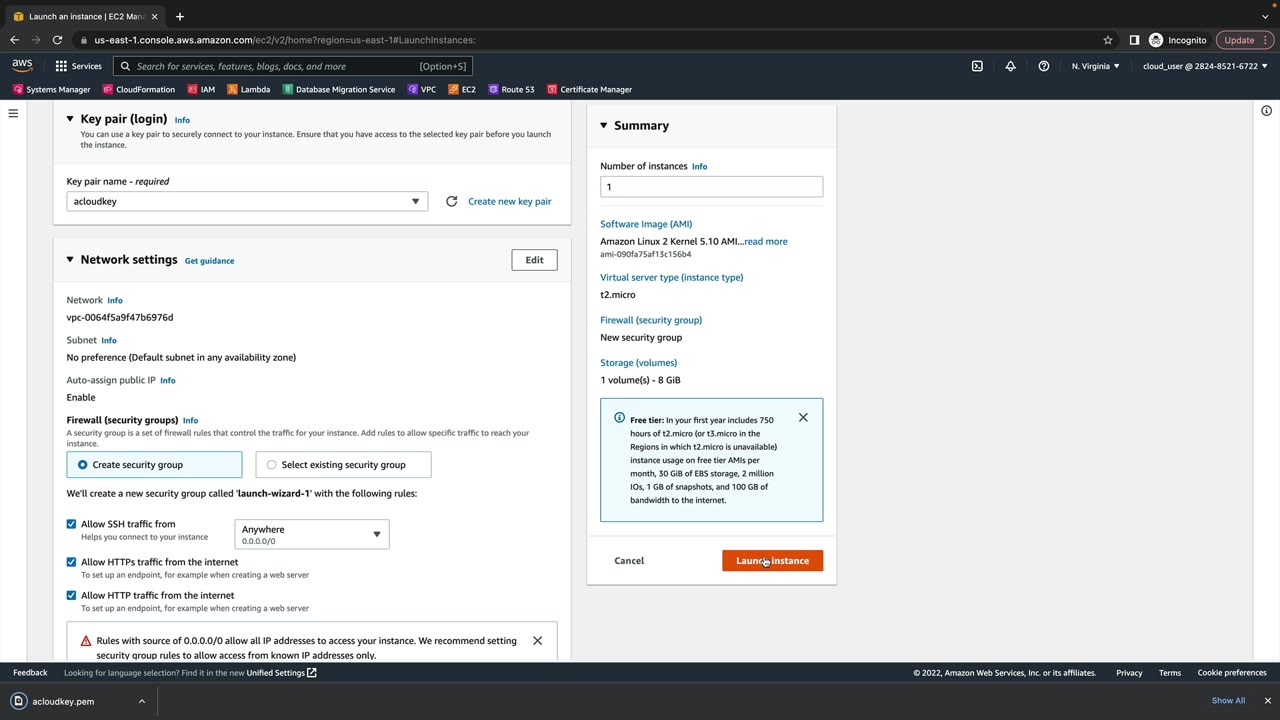Click the Software Image (AMI) link

point(646,224)
